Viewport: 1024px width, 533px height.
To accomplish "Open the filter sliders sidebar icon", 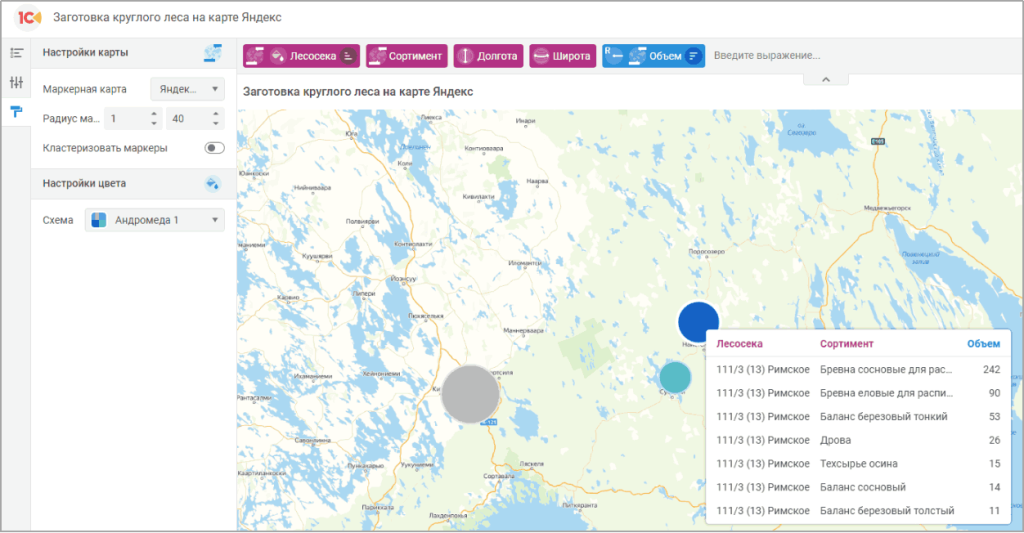I will point(16,82).
